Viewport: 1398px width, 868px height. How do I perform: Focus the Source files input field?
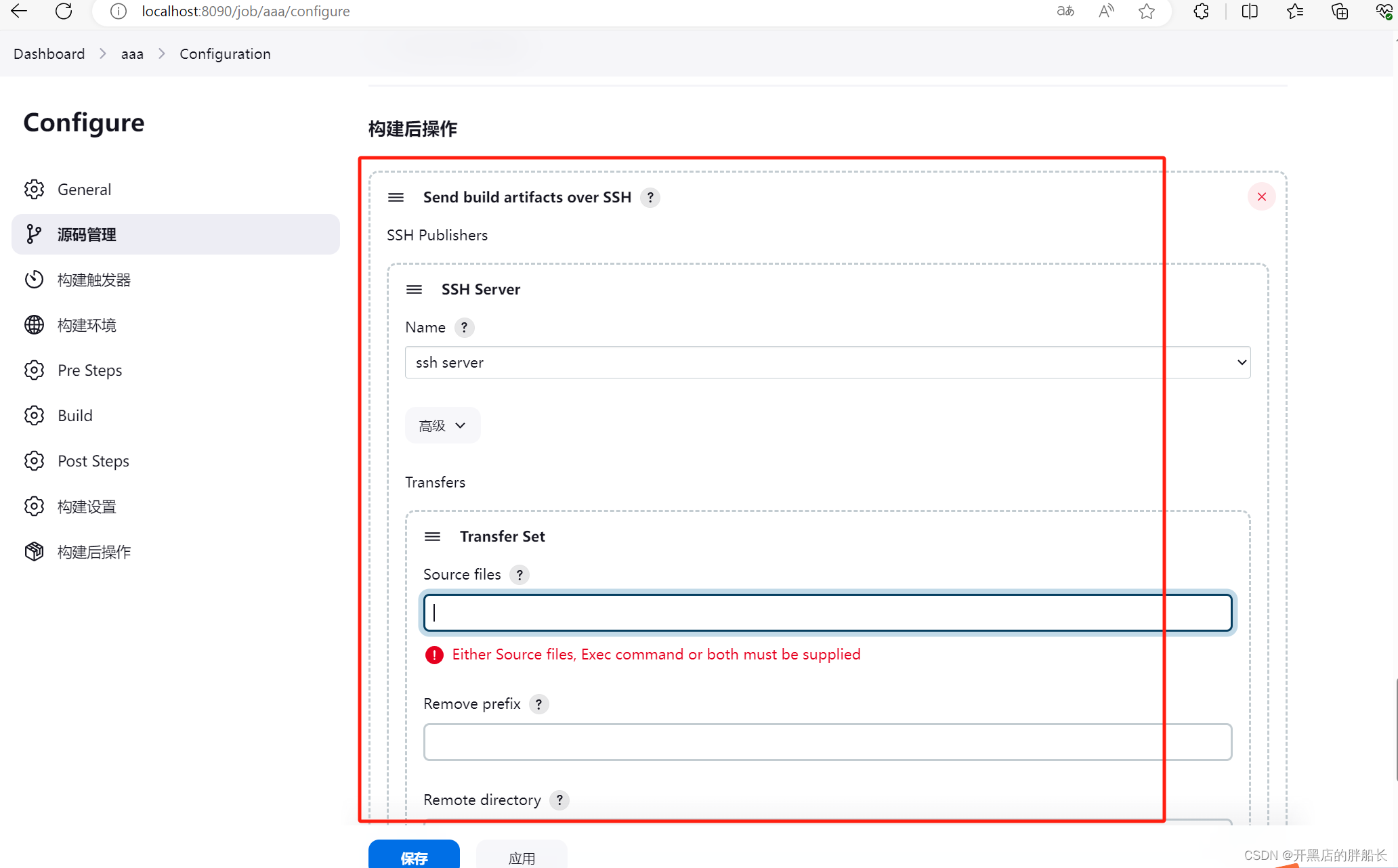coord(828,613)
